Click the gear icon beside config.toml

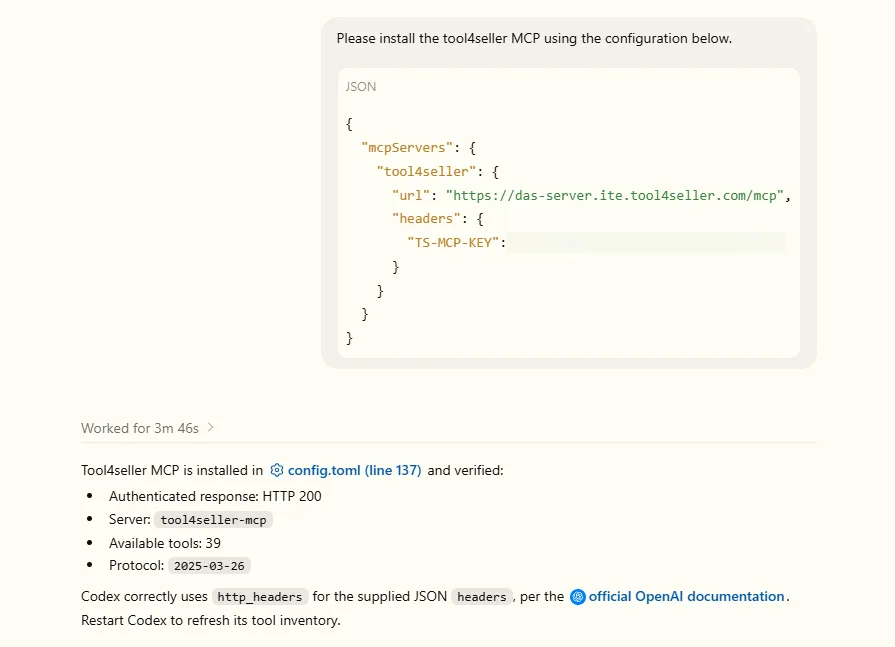277,470
